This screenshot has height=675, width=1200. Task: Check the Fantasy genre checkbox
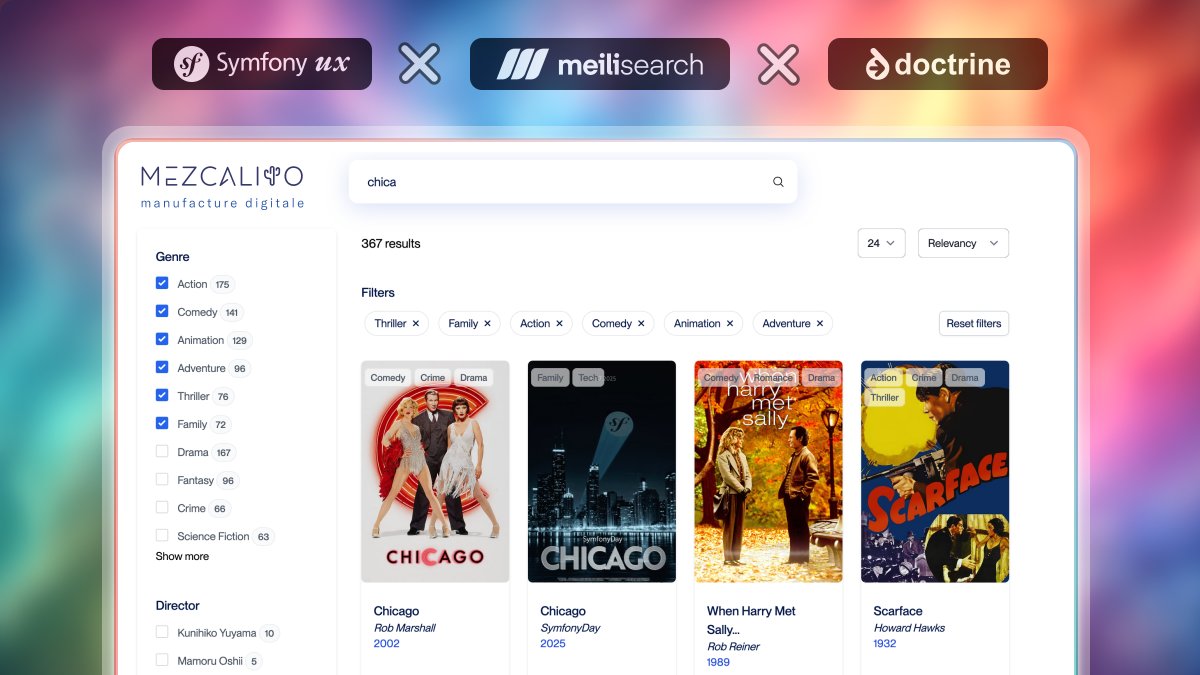pos(162,479)
